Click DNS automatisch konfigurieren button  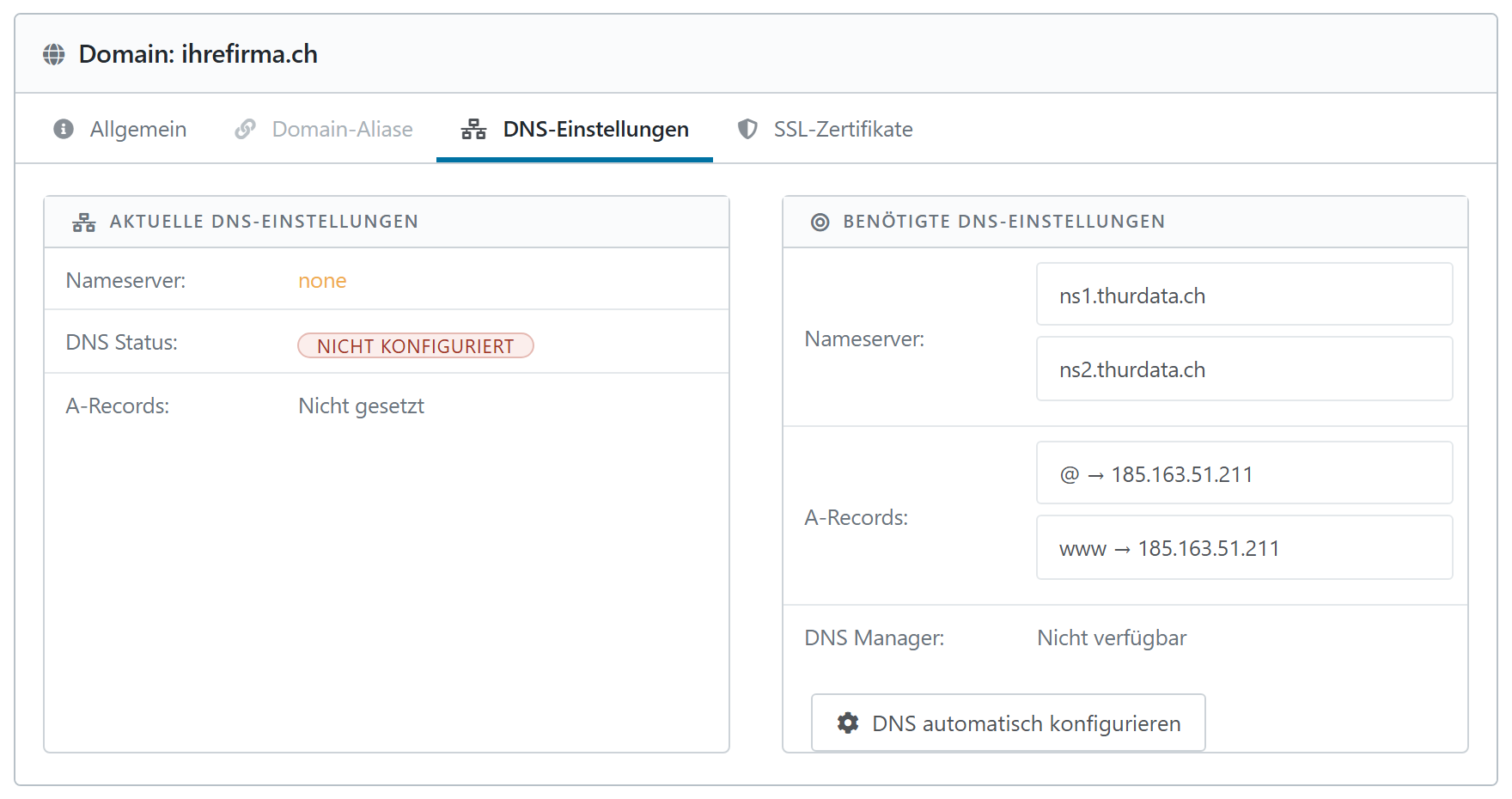pos(1009,723)
